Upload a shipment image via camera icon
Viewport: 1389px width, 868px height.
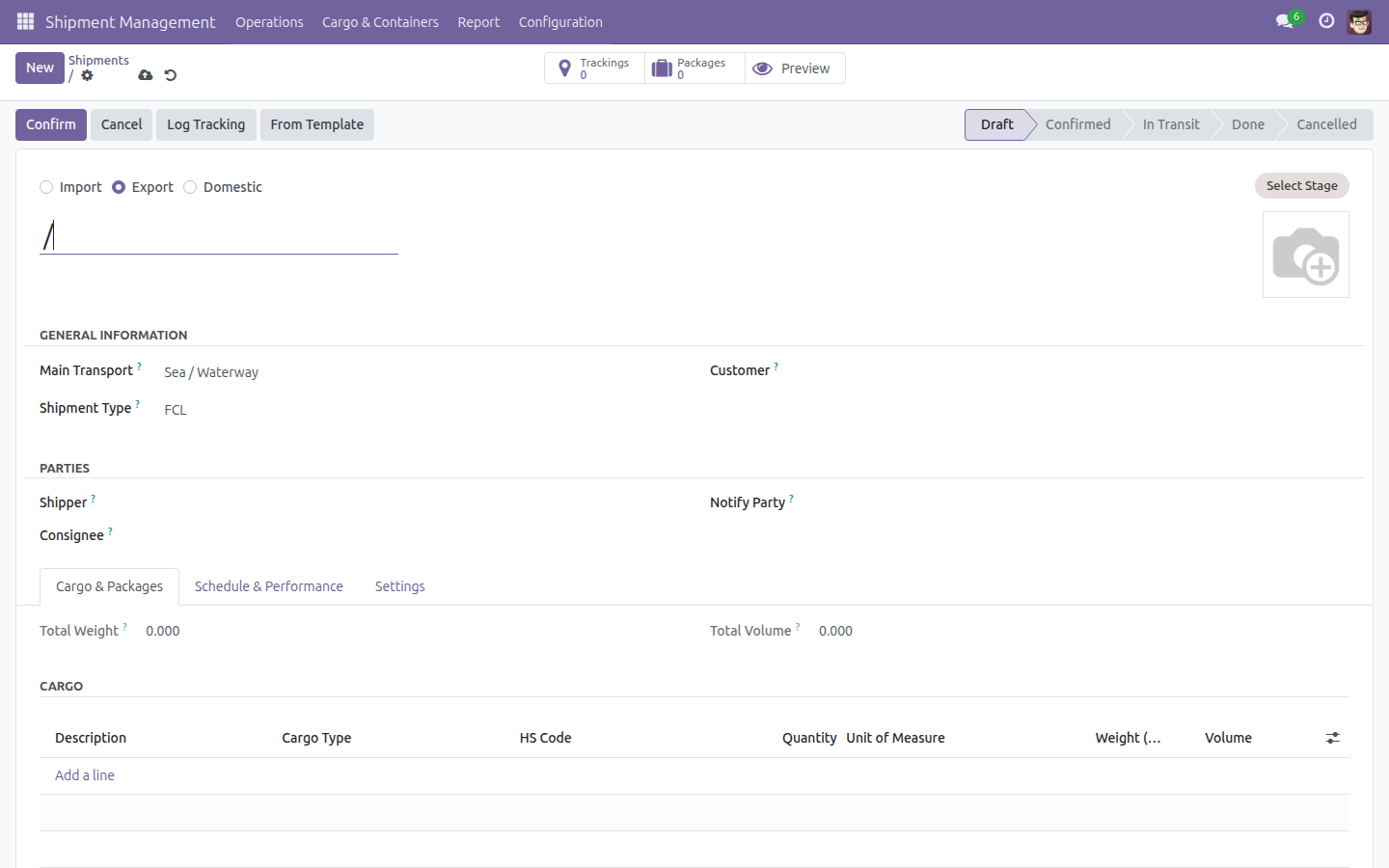point(1306,255)
